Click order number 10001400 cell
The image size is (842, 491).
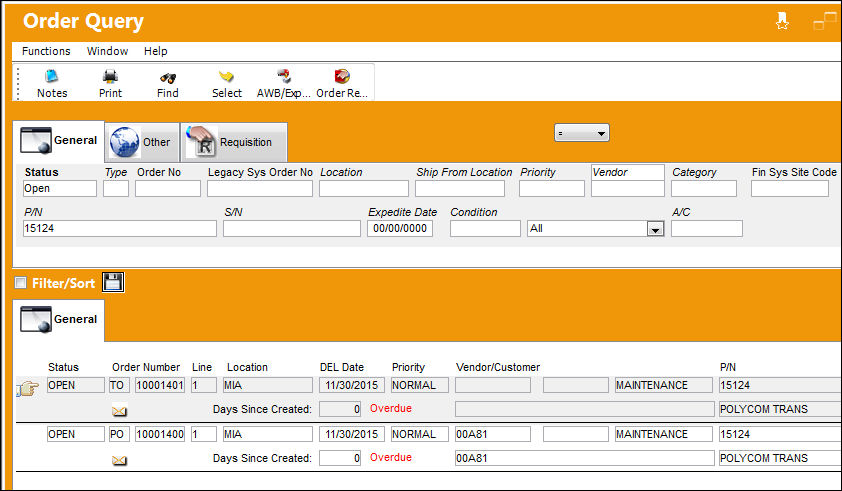pyautogui.click(x=160, y=434)
